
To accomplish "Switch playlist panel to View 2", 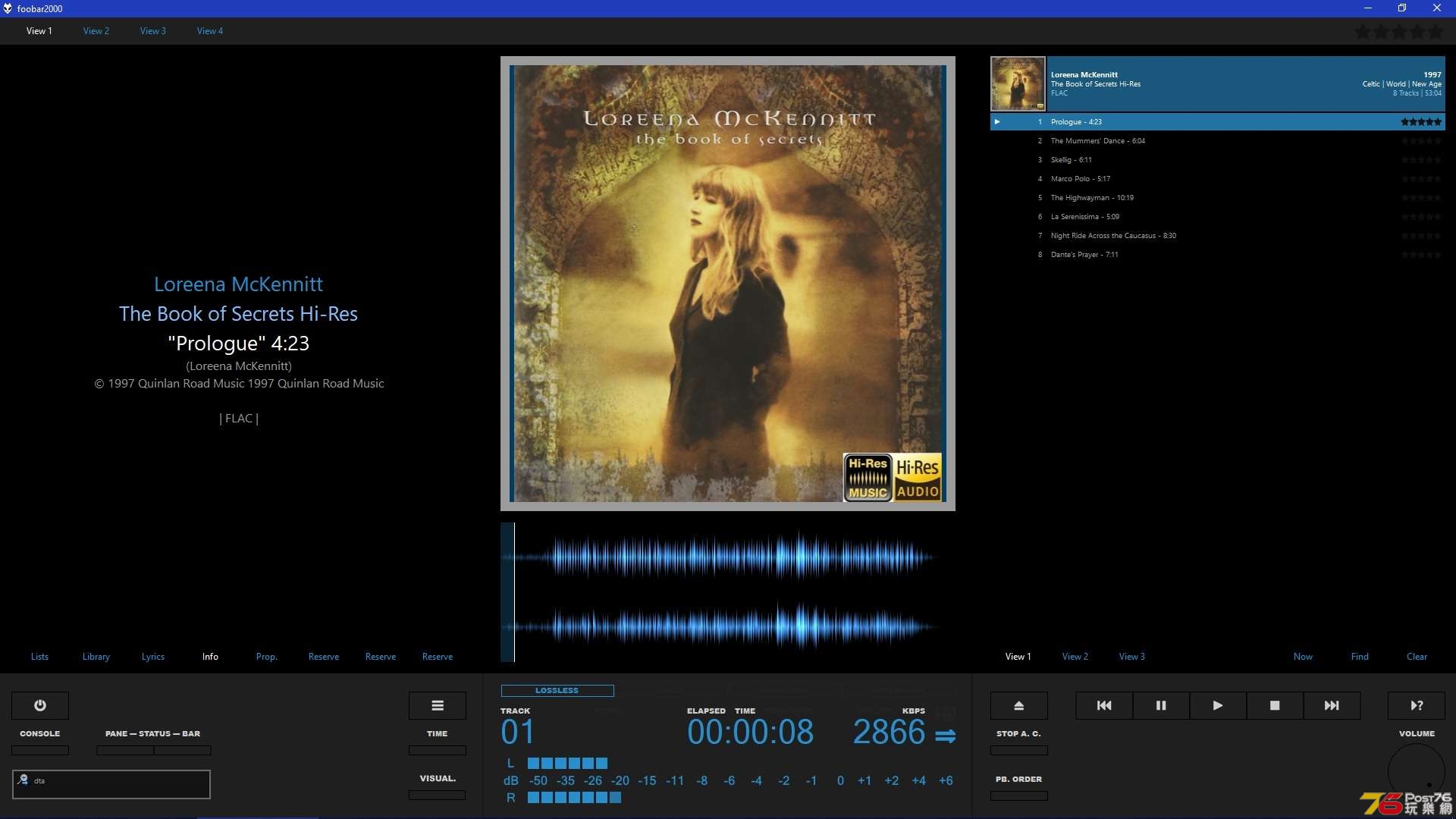I will tap(1075, 657).
